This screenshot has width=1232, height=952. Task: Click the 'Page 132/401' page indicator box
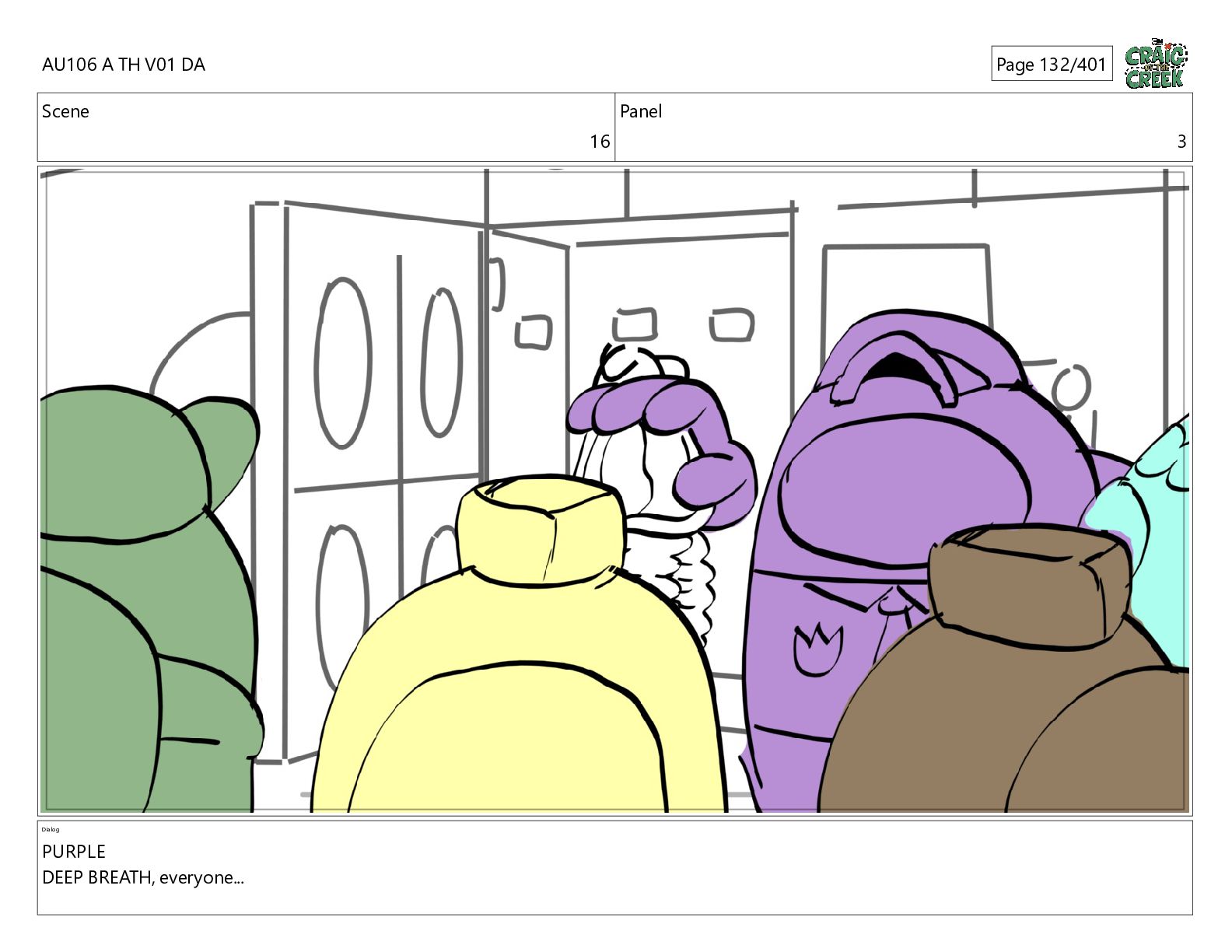(x=1052, y=64)
